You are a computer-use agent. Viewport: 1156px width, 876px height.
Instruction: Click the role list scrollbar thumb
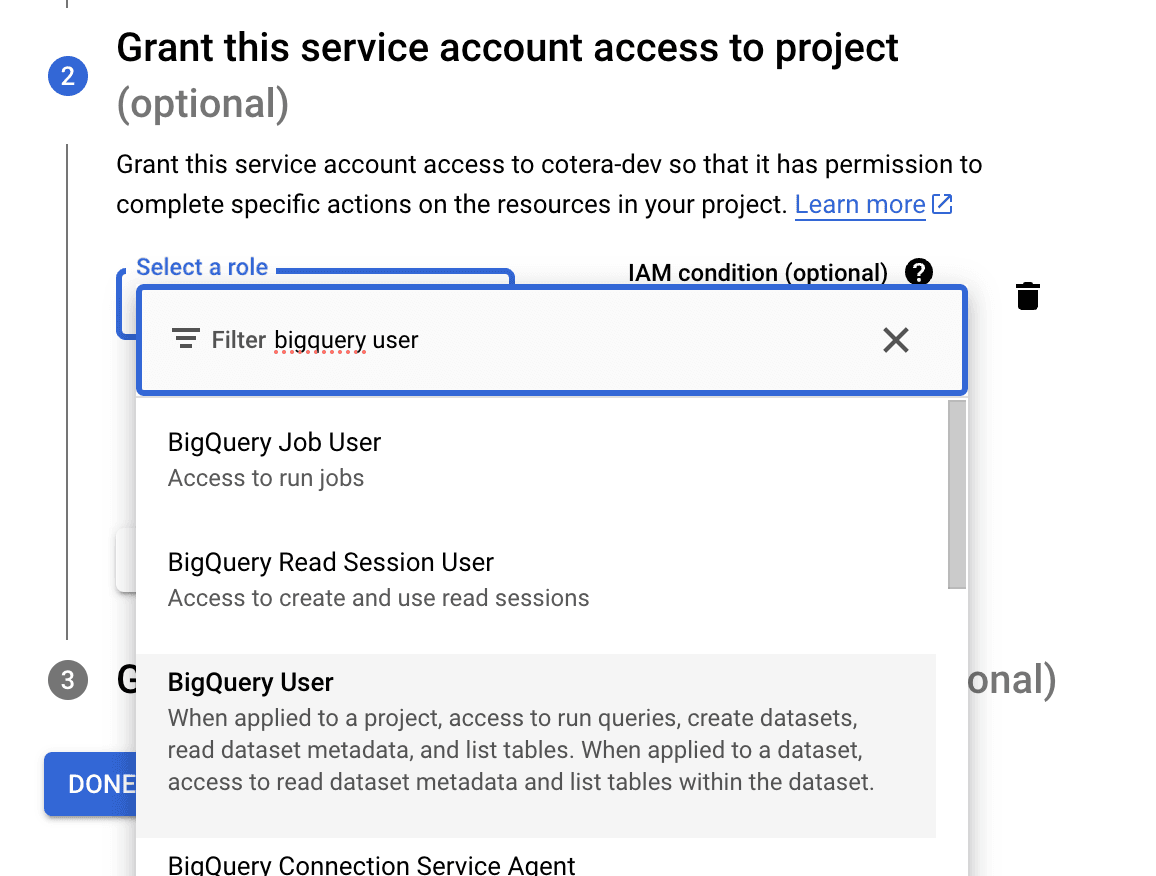coord(957,494)
